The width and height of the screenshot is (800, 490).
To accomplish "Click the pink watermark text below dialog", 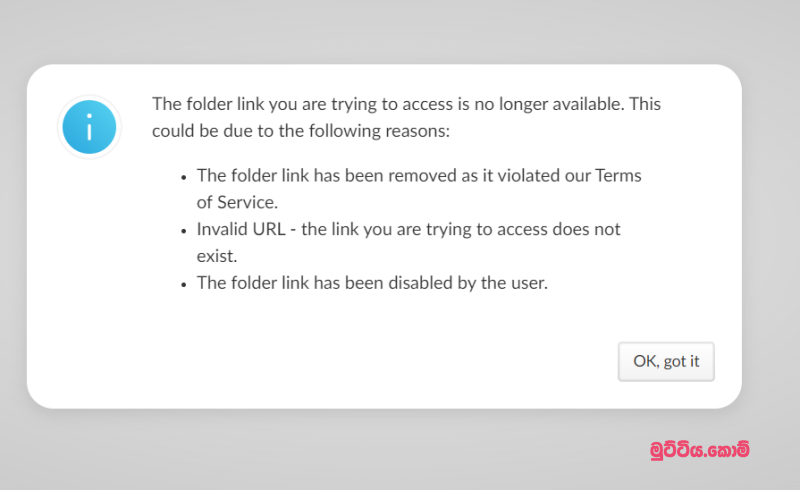I will 699,451.
